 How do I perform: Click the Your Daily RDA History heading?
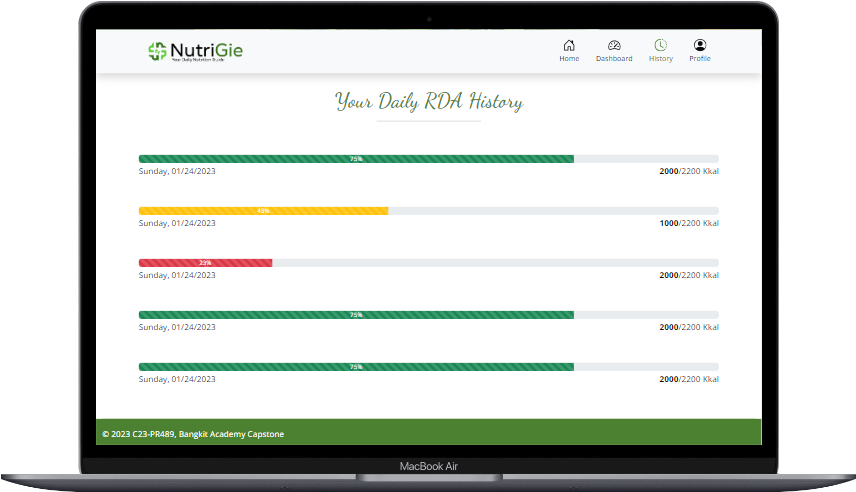pyautogui.click(x=429, y=102)
